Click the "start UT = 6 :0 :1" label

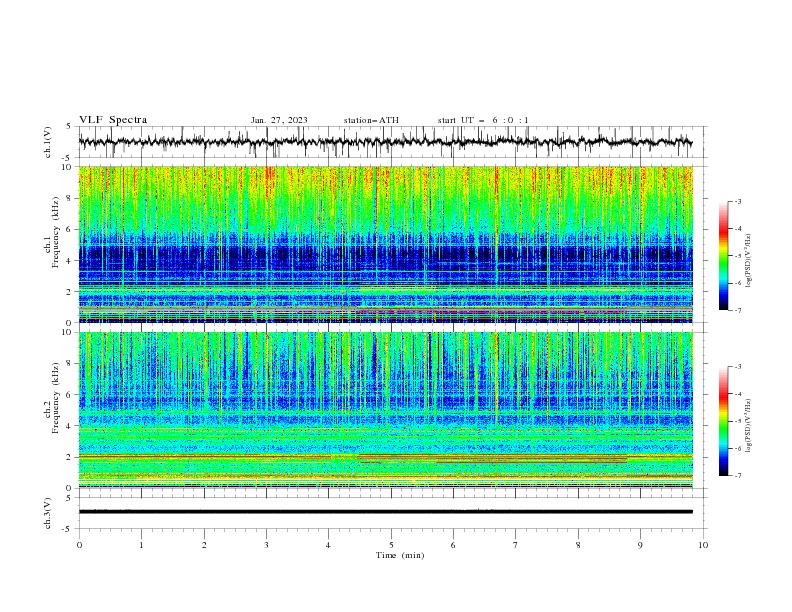(x=483, y=120)
